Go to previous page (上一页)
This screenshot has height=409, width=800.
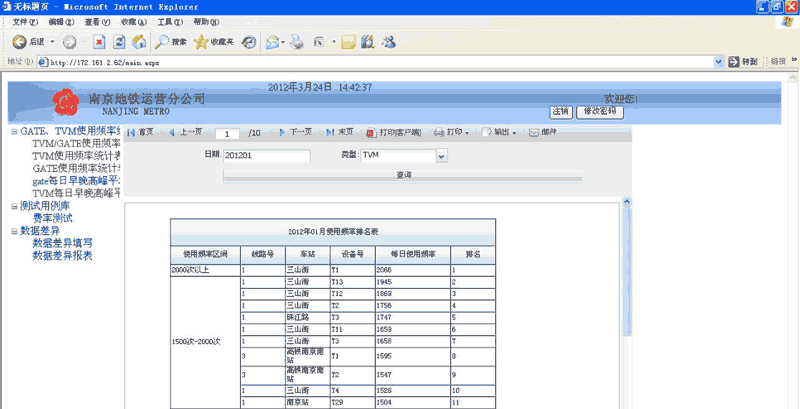click(x=185, y=132)
